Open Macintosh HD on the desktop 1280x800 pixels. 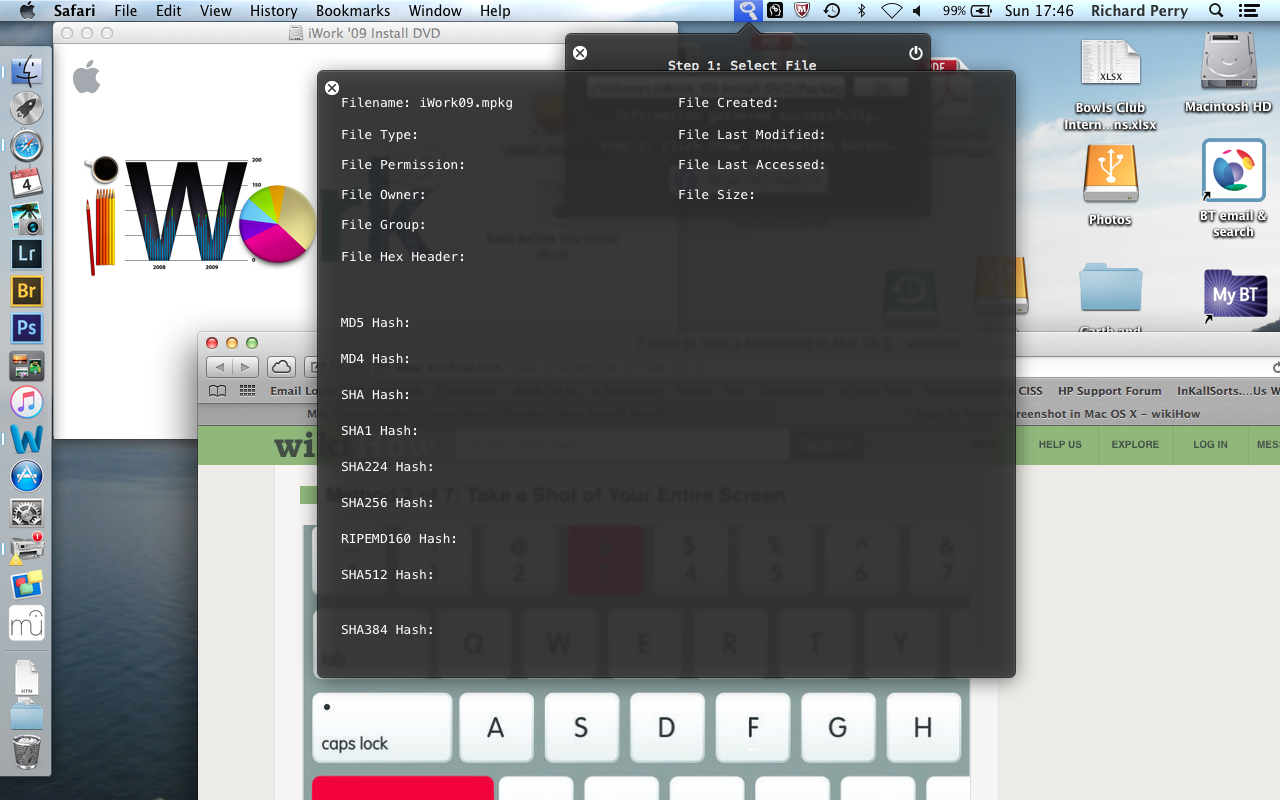pyautogui.click(x=1228, y=74)
